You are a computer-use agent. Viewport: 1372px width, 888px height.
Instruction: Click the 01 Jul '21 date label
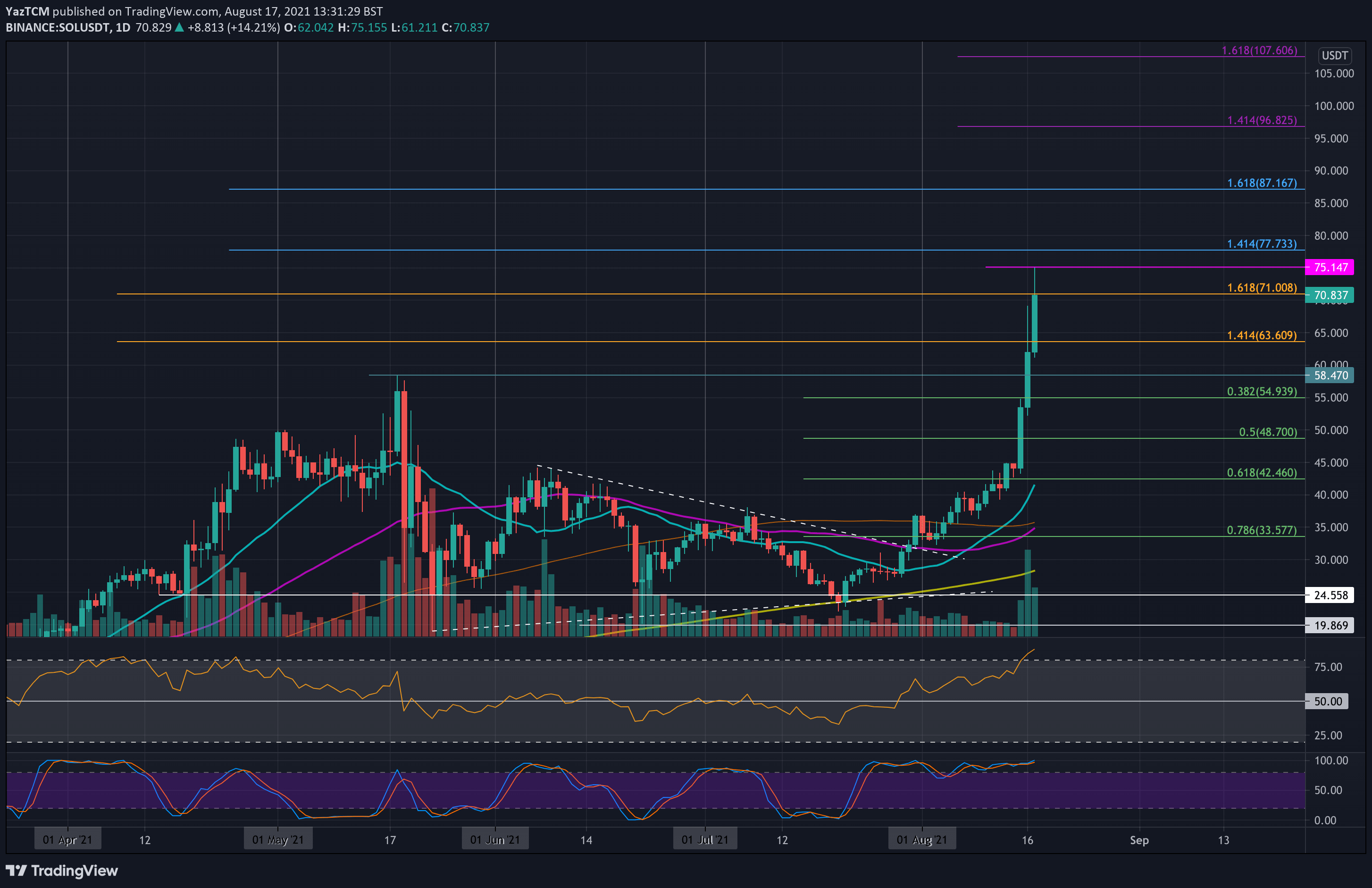pos(704,839)
